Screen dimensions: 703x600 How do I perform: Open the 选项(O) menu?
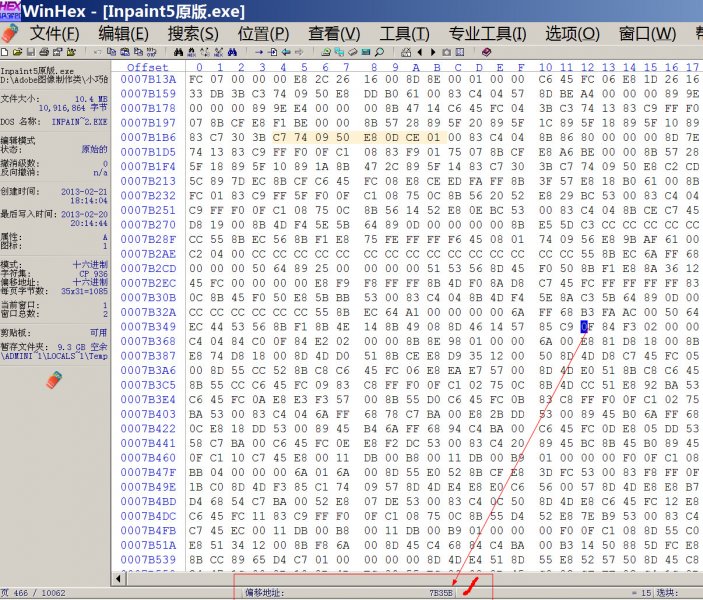coord(573,34)
